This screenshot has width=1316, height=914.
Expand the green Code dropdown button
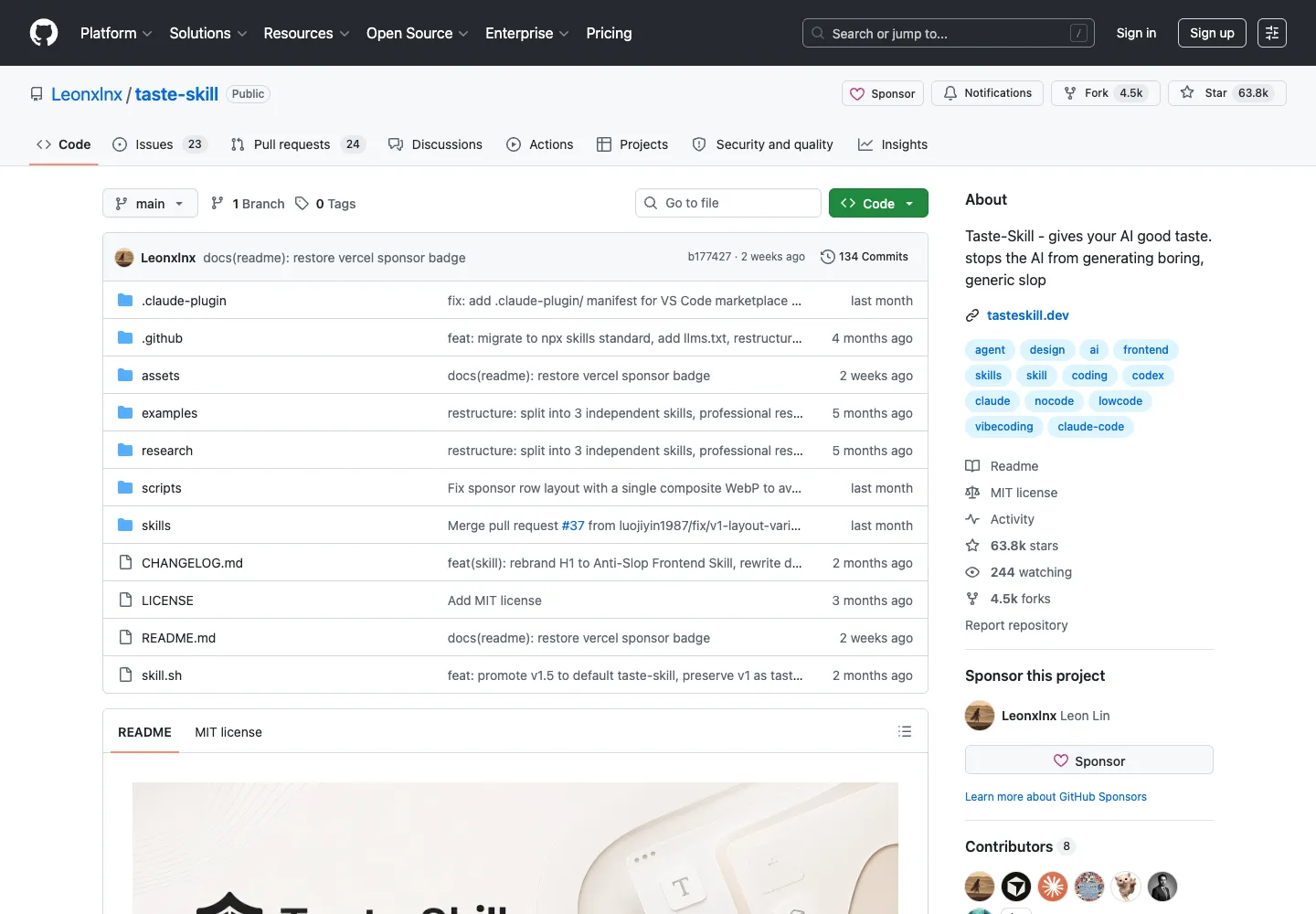[x=878, y=203]
